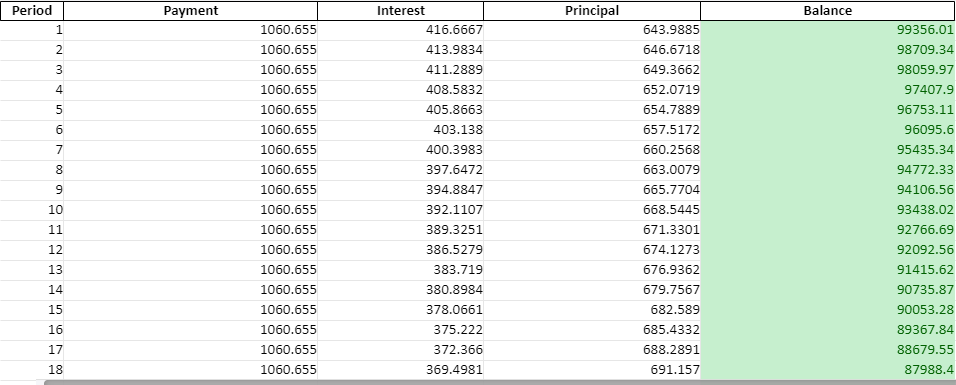Click principal cell 682.589

tap(592, 310)
